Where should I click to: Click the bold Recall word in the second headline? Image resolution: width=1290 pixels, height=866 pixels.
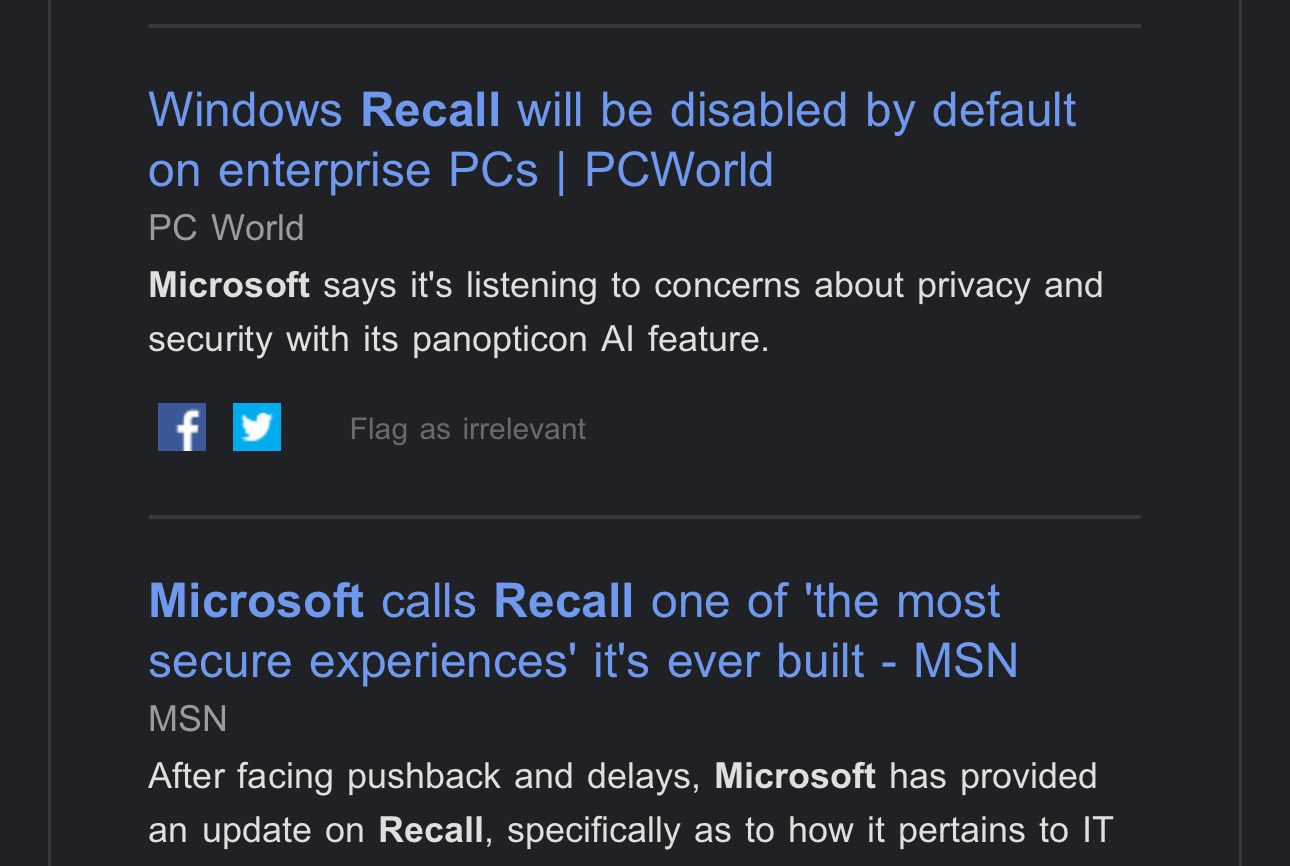(563, 601)
